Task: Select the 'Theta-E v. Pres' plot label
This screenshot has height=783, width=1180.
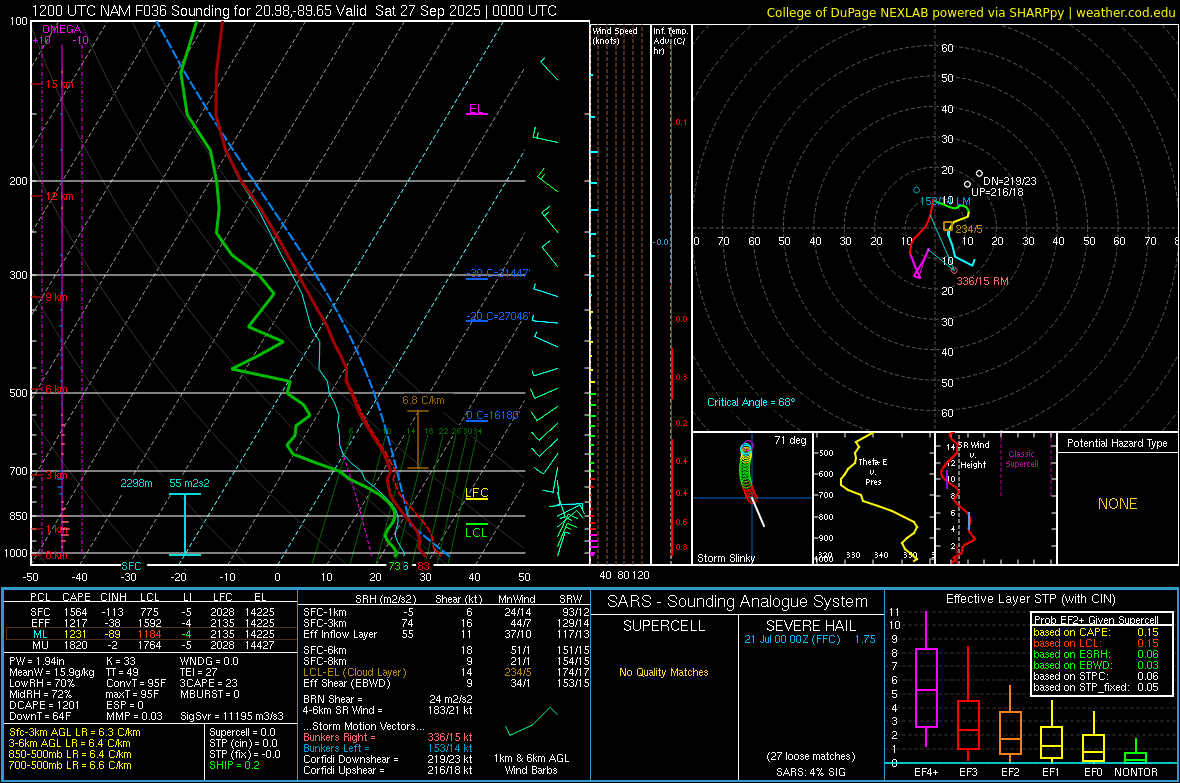Action: pos(873,471)
